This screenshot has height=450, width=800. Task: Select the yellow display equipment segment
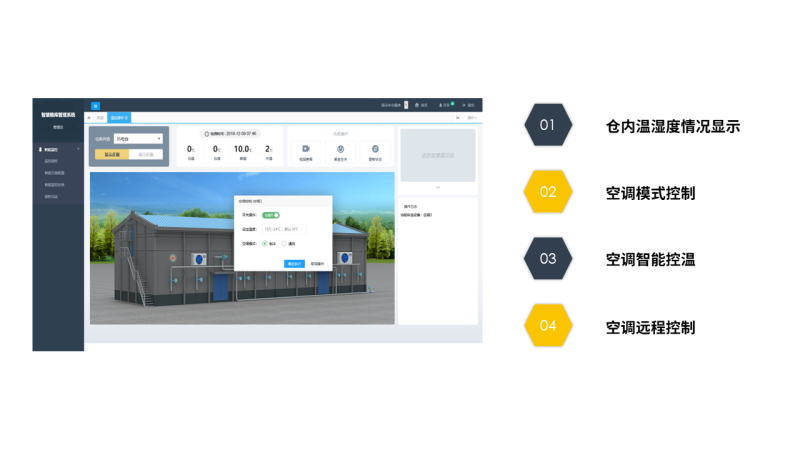[x=112, y=154]
